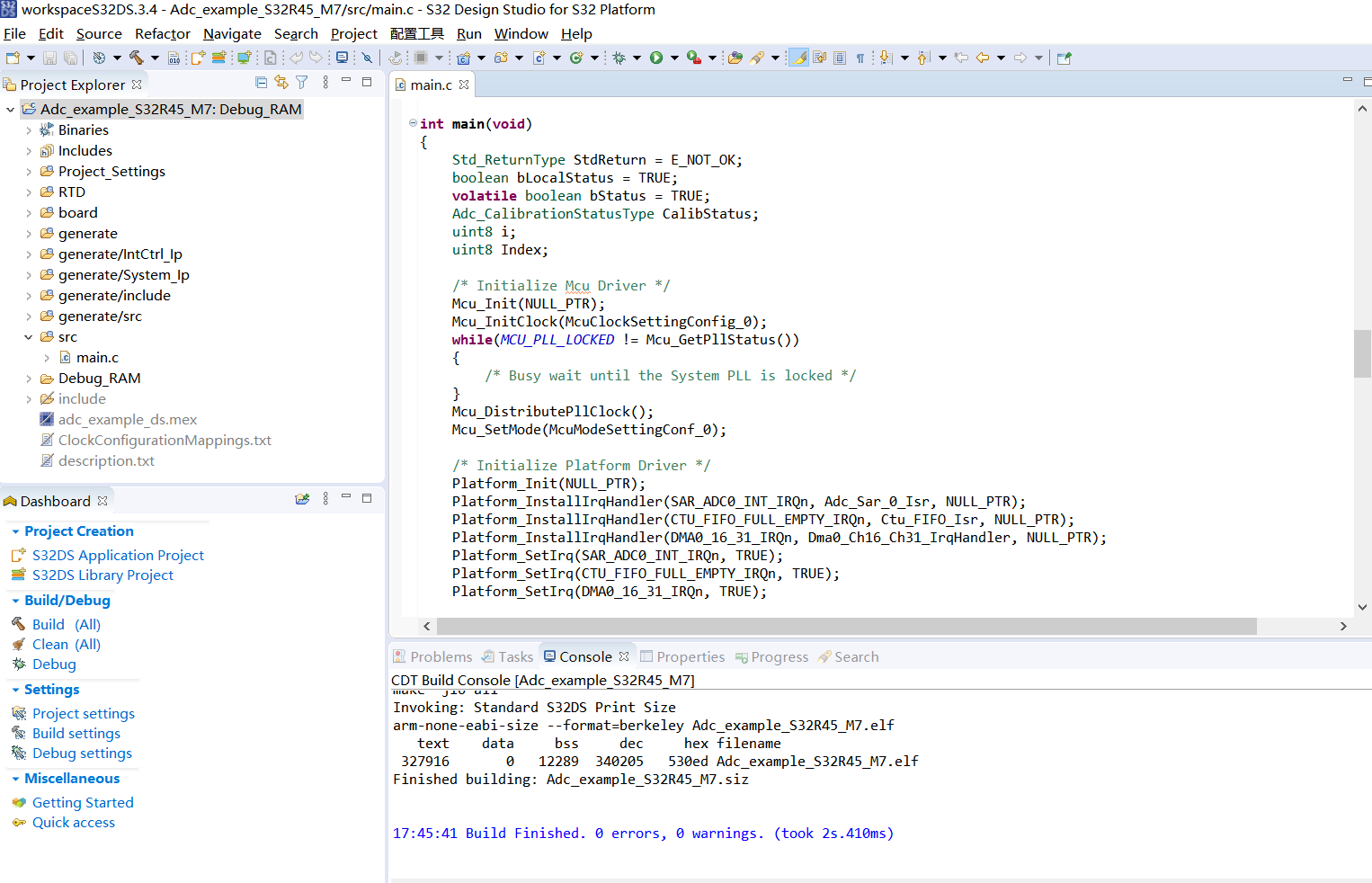Click the filter funnel in Project Explorer
The width and height of the screenshot is (1372, 883).
[302, 83]
